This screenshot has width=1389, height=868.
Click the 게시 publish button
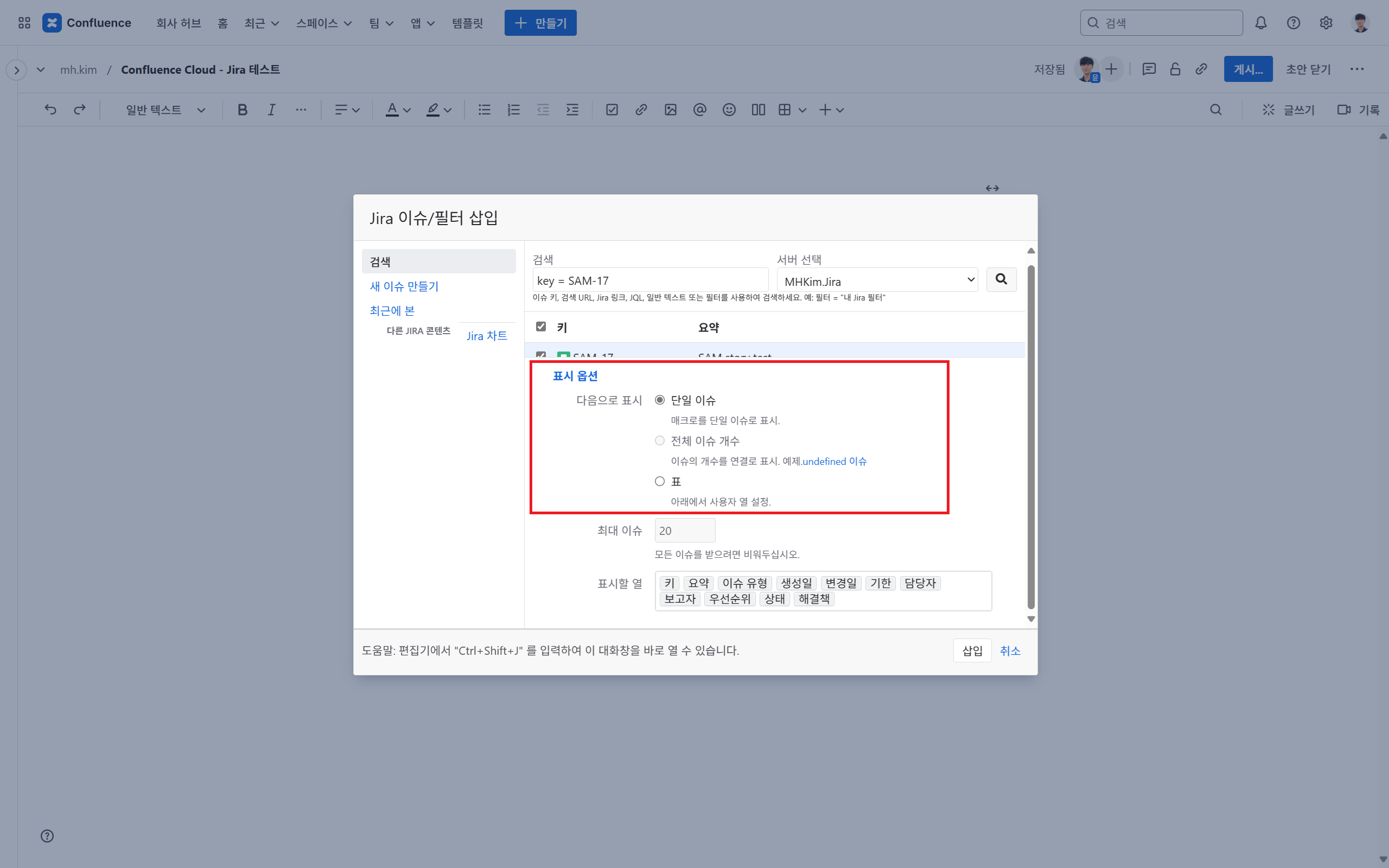[1248, 69]
